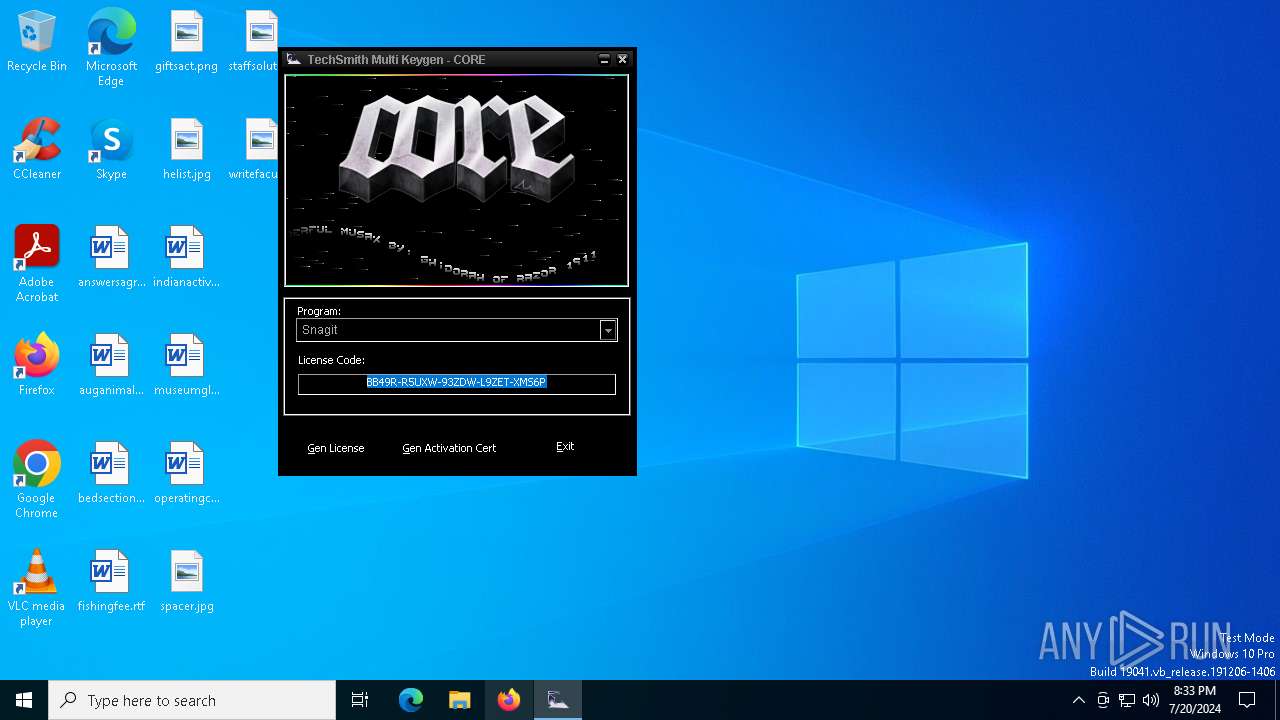Minimize the TechSmith Multi Keygen window

pyautogui.click(x=604, y=60)
